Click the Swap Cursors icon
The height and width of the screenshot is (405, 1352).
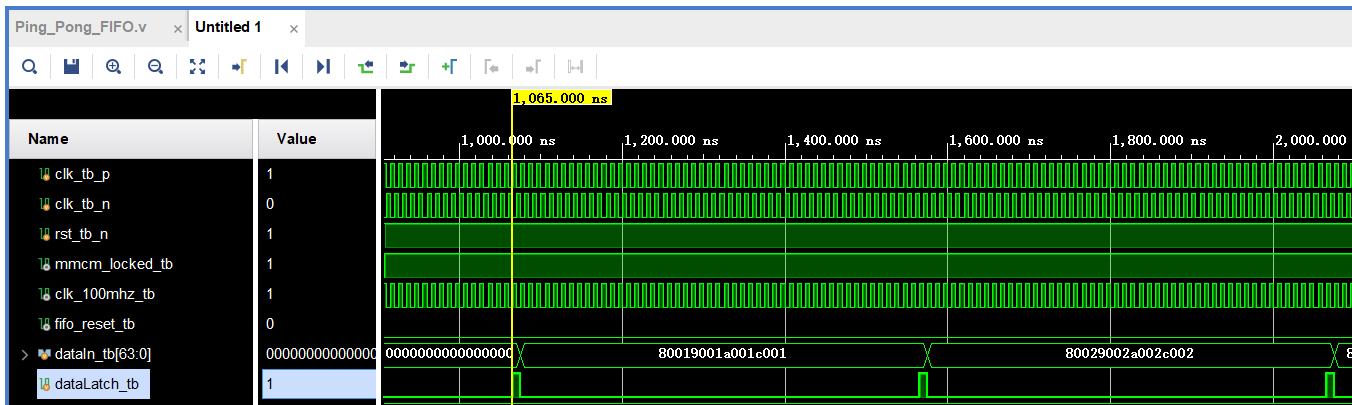coord(575,67)
